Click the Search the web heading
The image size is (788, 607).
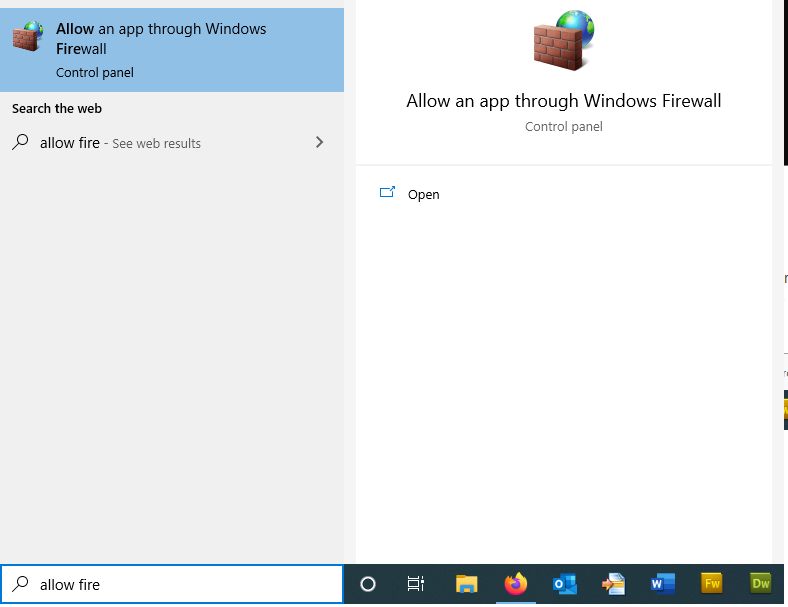(x=57, y=109)
